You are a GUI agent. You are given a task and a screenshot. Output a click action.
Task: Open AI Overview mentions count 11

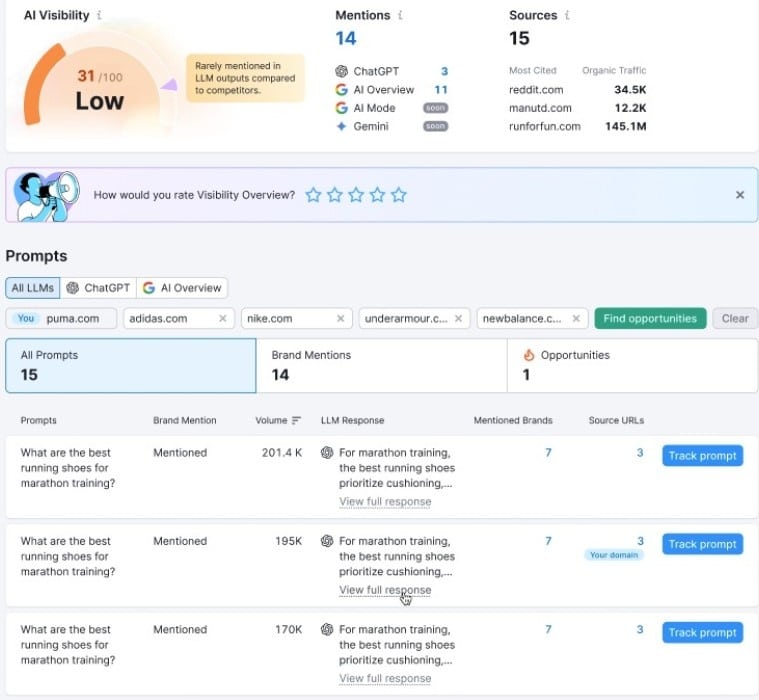441,90
